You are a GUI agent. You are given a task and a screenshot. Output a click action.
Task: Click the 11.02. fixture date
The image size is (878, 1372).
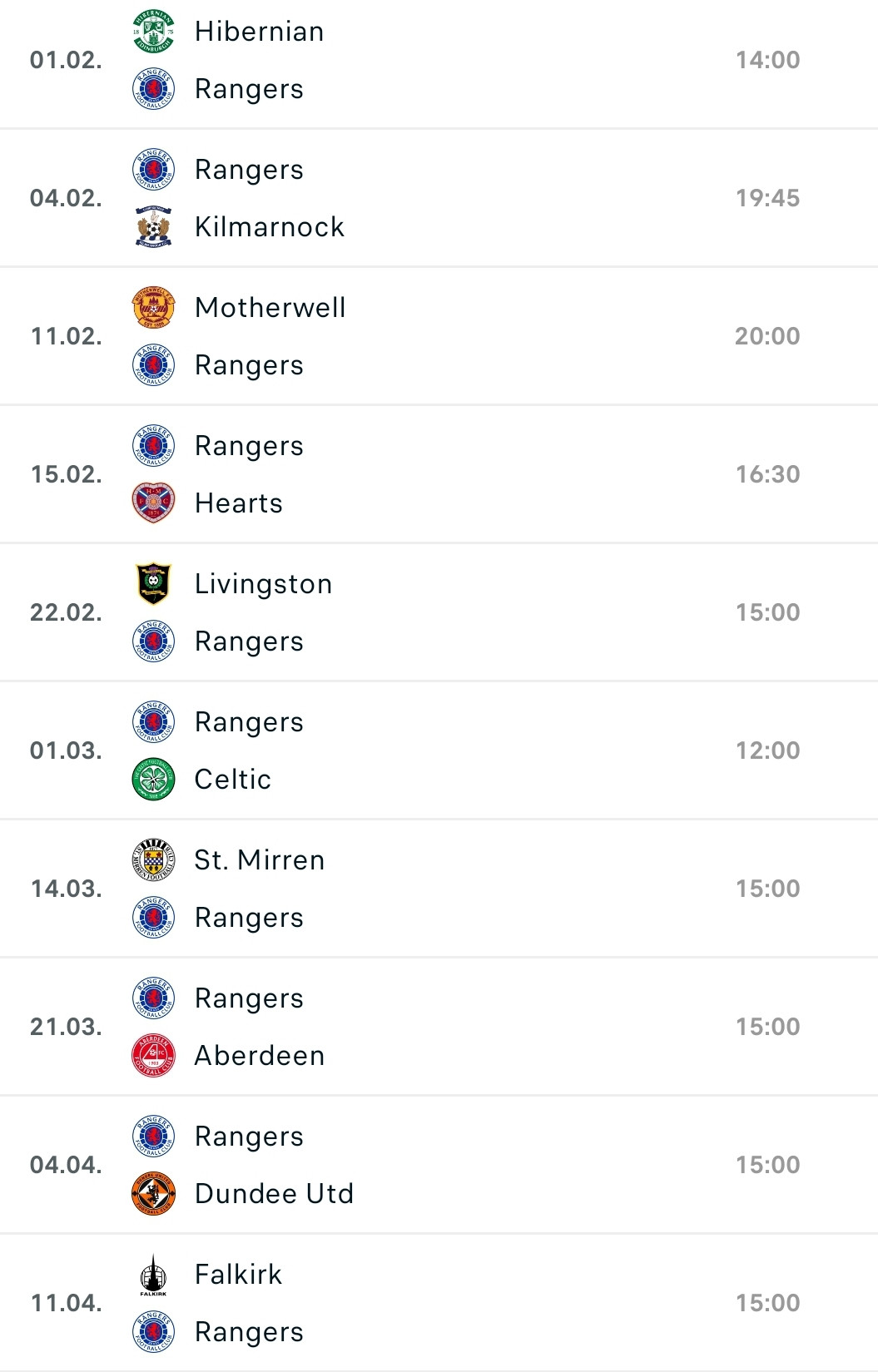66,336
